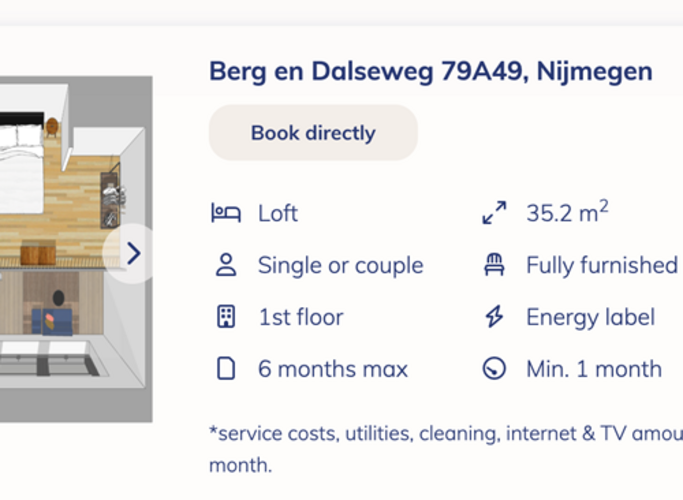Click the 1st floor label
This screenshot has width=683, height=500.
(x=300, y=317)
